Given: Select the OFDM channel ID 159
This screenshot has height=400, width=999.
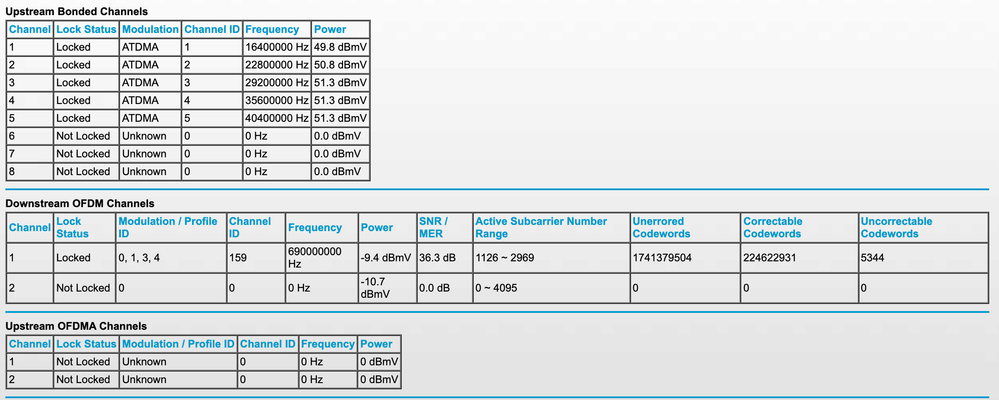Looking at the screenshot, I should tap(238, 258).
